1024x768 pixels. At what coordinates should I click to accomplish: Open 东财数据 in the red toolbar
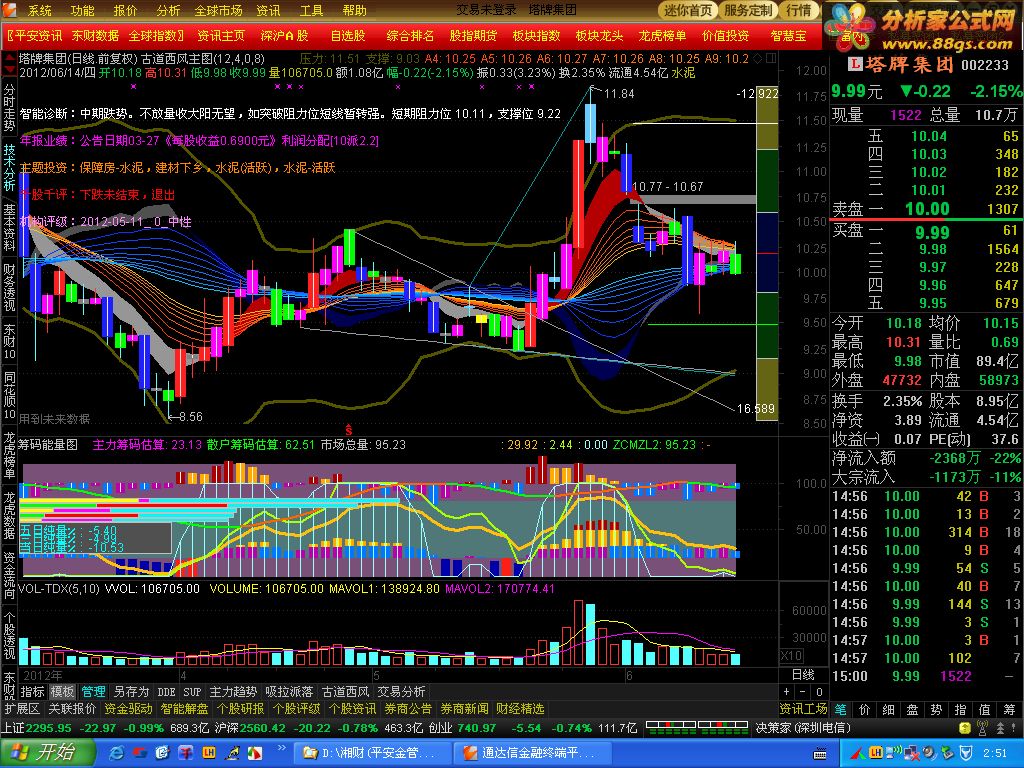tap(95, 36)
